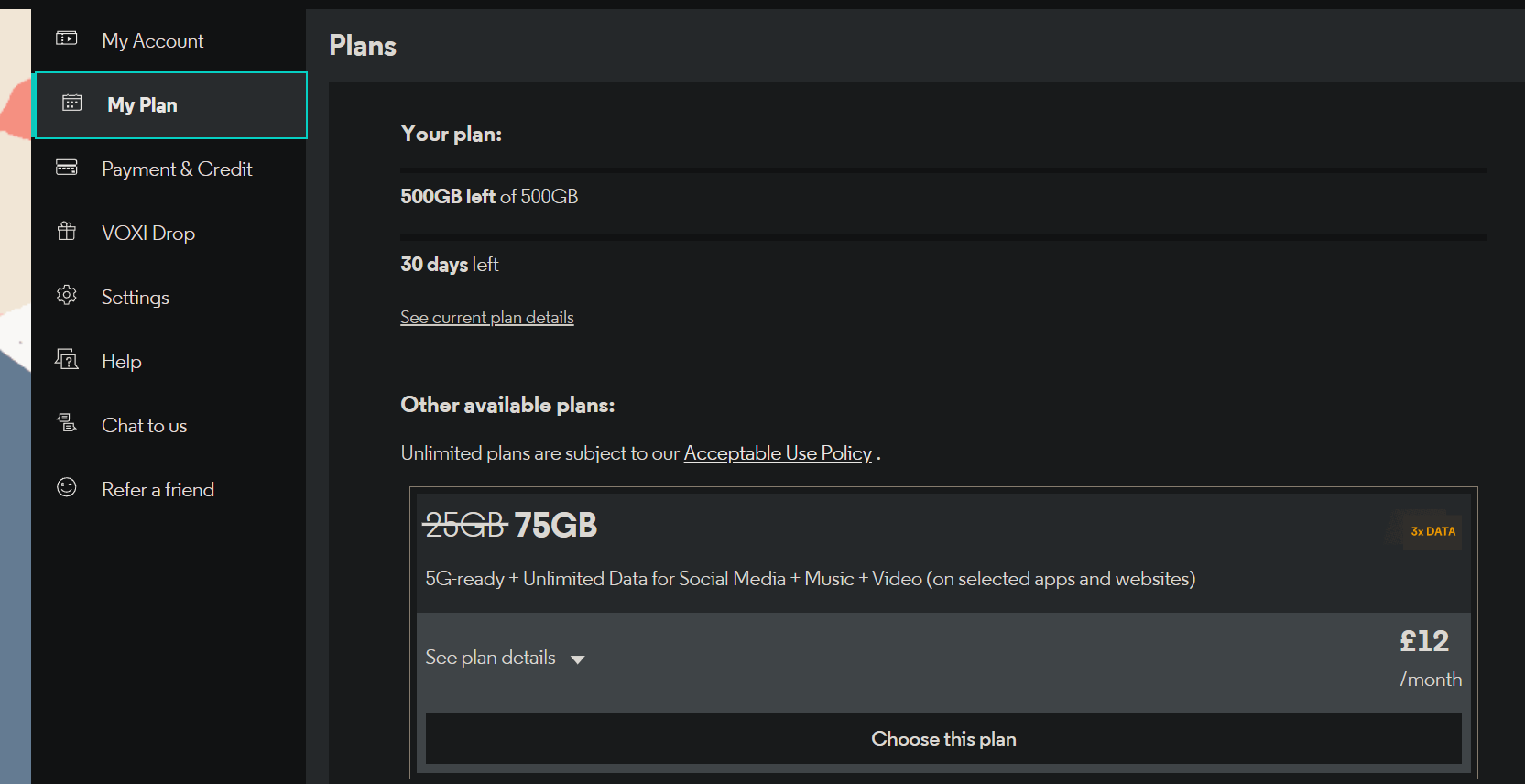Click the 500GB data usage bar
The height and width of the screenshot is (784, 1525).
pos(943,170)
